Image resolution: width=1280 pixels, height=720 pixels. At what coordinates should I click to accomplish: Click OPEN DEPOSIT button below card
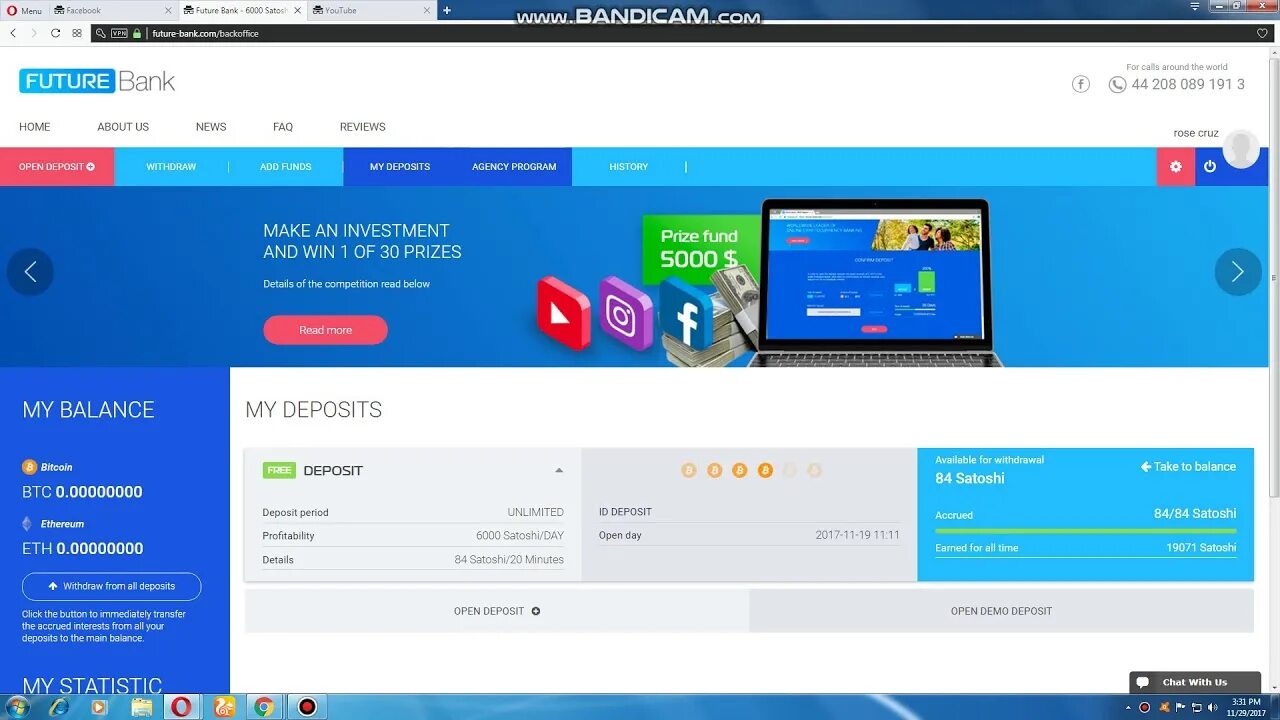pyautogui.click(x=497, y=611)
